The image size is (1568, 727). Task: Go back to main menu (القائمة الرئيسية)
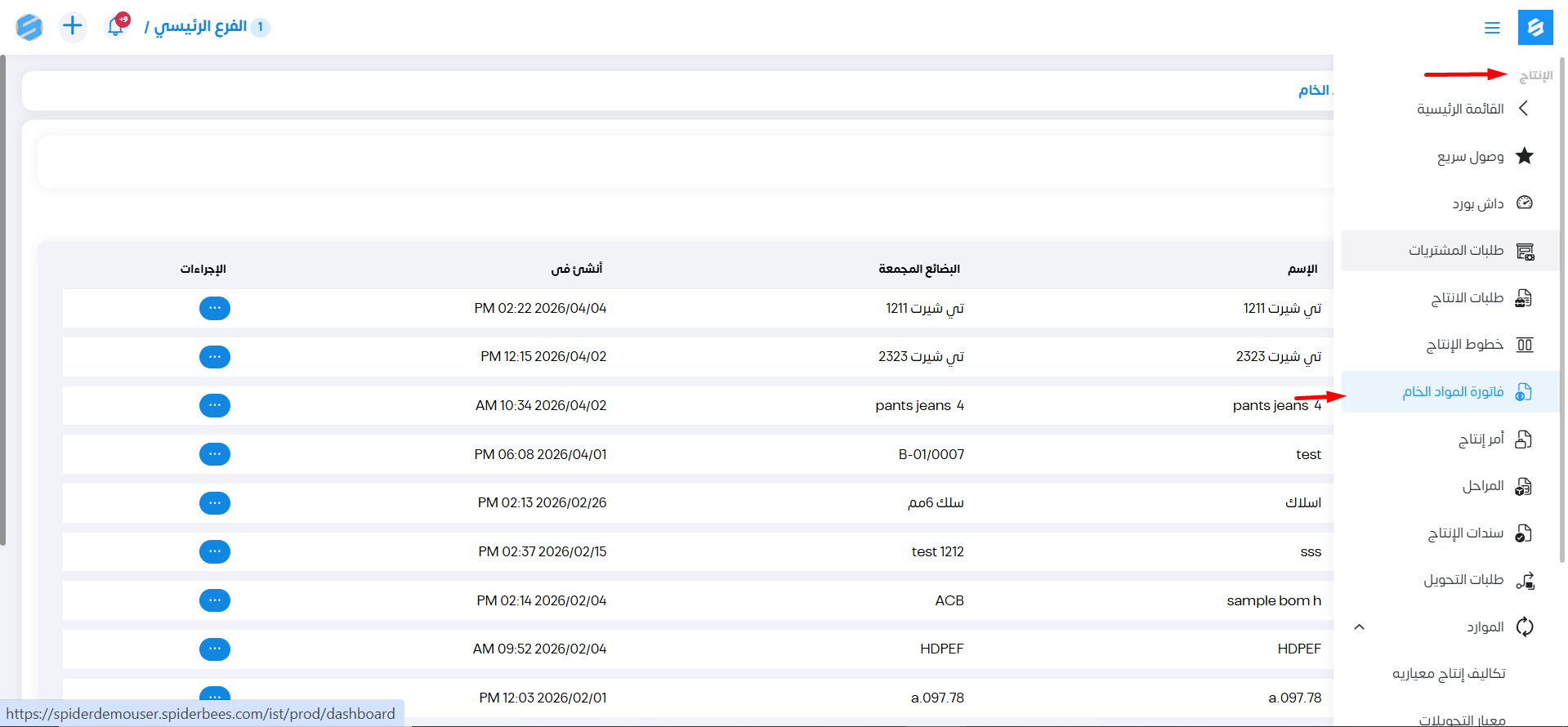(x=1461, y=109)
